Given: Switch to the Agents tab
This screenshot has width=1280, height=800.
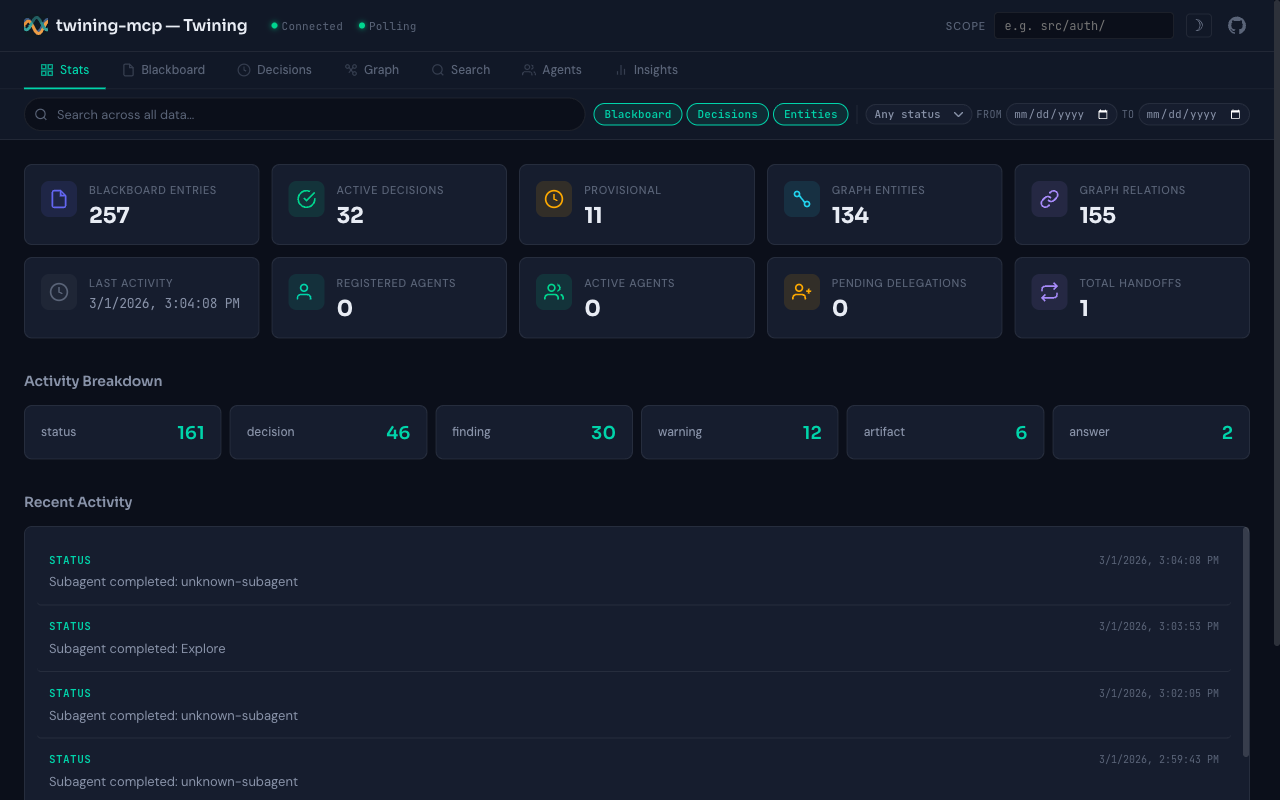Looking at the screenshot, I should click(552, 70).
